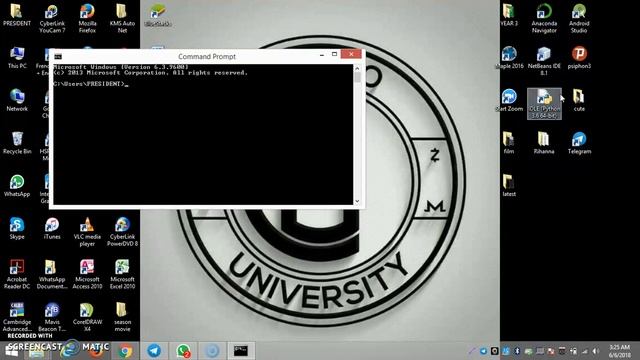Select the psiphon3 desktop icon
This screenshot has width=640, height=360.
pyautogui.click(x=579, y=58)
